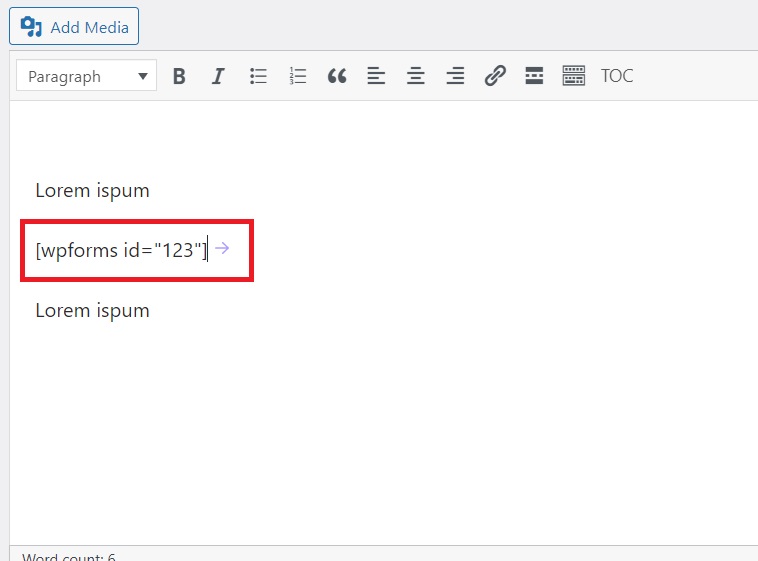Click the TOC toolbar button

pyautogui.click(x=617, y=76)
